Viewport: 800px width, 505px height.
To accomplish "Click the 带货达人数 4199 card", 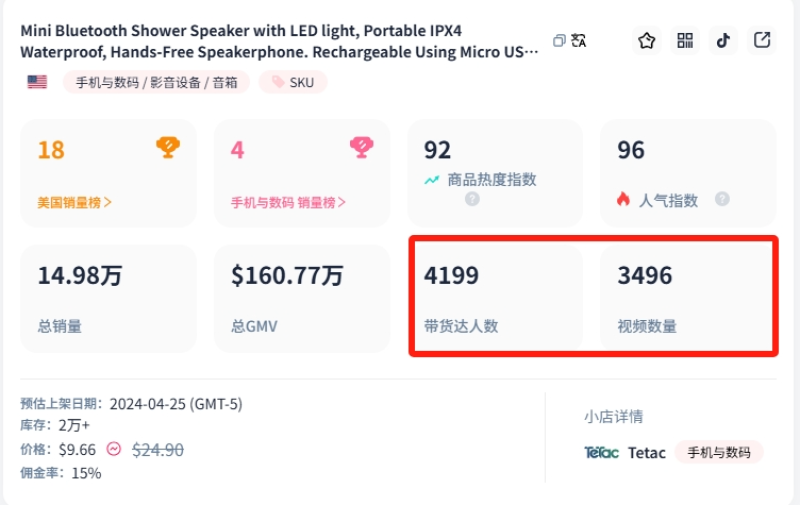I will click(495, 297).
